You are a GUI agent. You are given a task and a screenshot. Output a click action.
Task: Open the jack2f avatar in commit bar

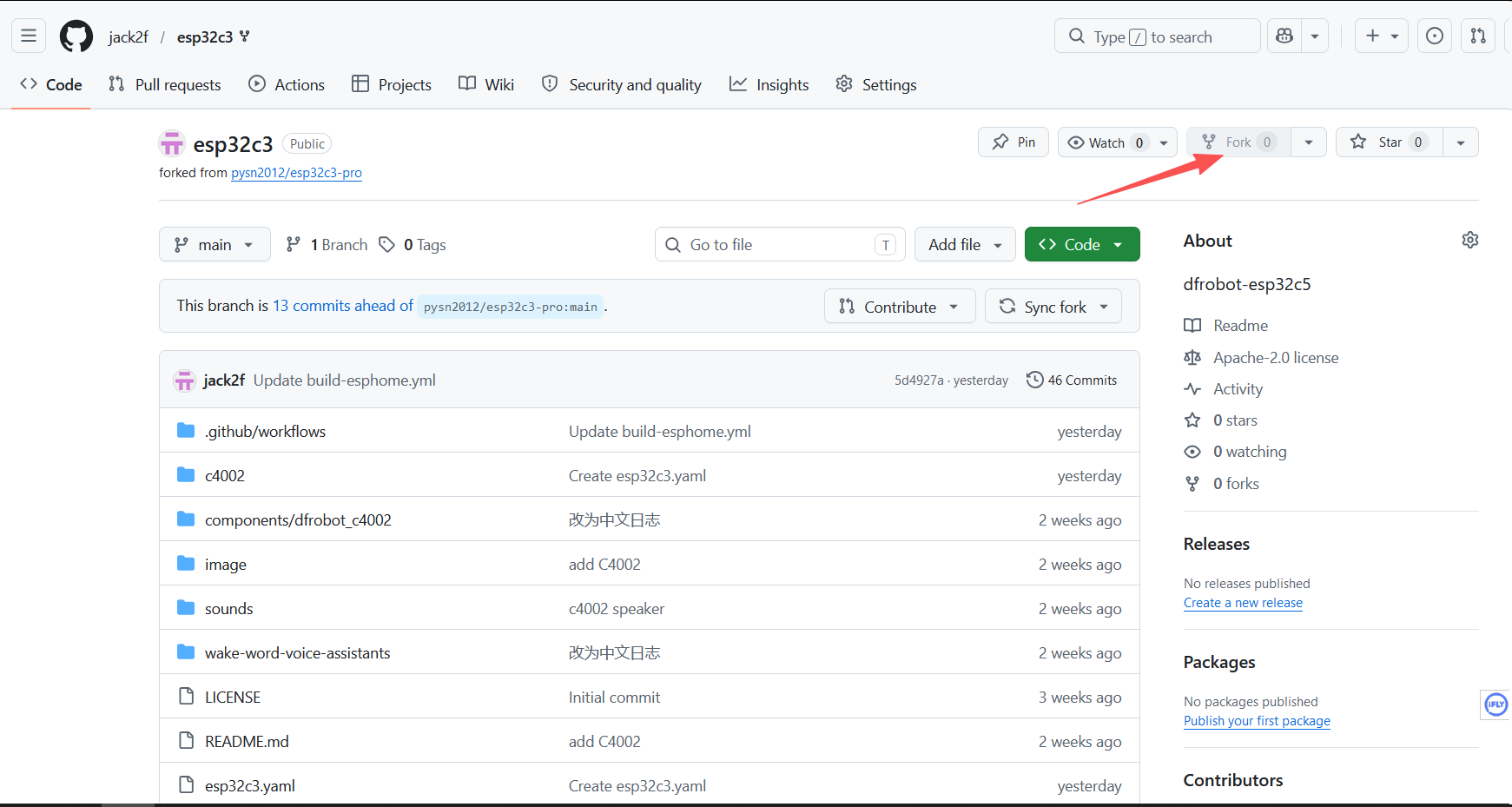184,380
